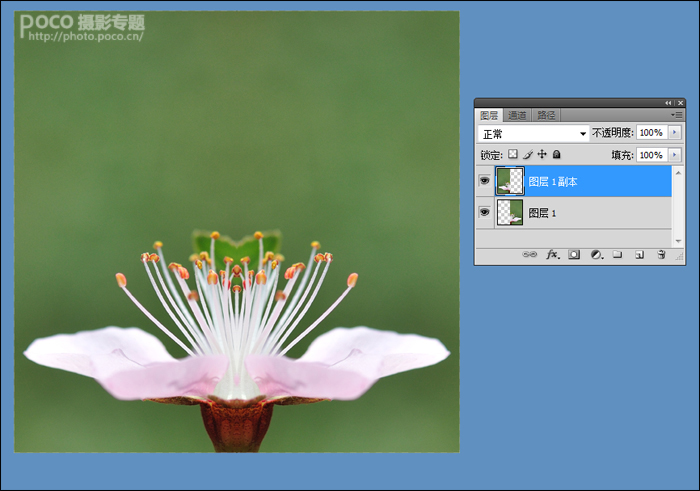700x491 pixels.
Task: Create new adjustment layer icon
Action: coord(597,254)
